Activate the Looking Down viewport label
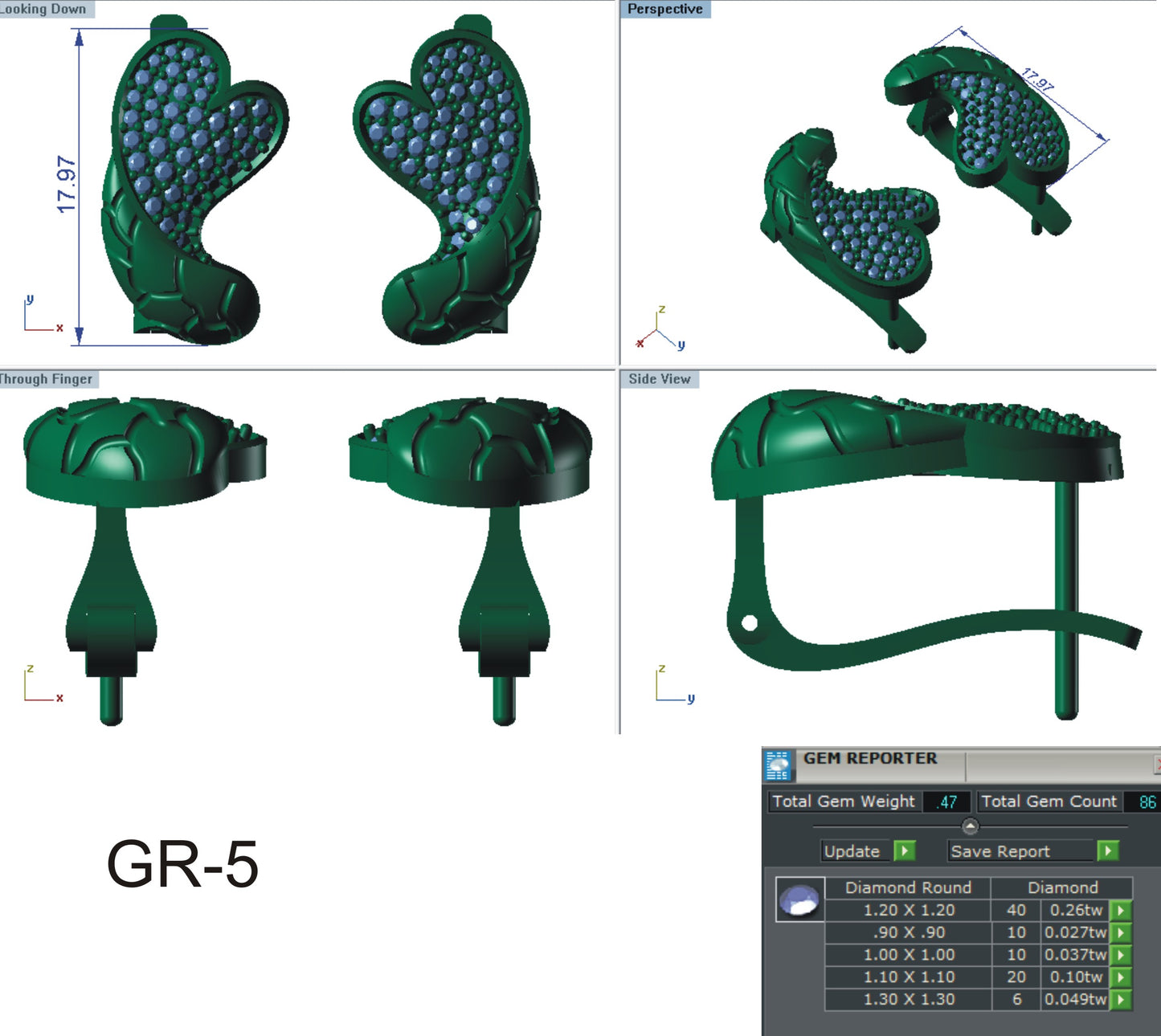 tap(44, 9)
